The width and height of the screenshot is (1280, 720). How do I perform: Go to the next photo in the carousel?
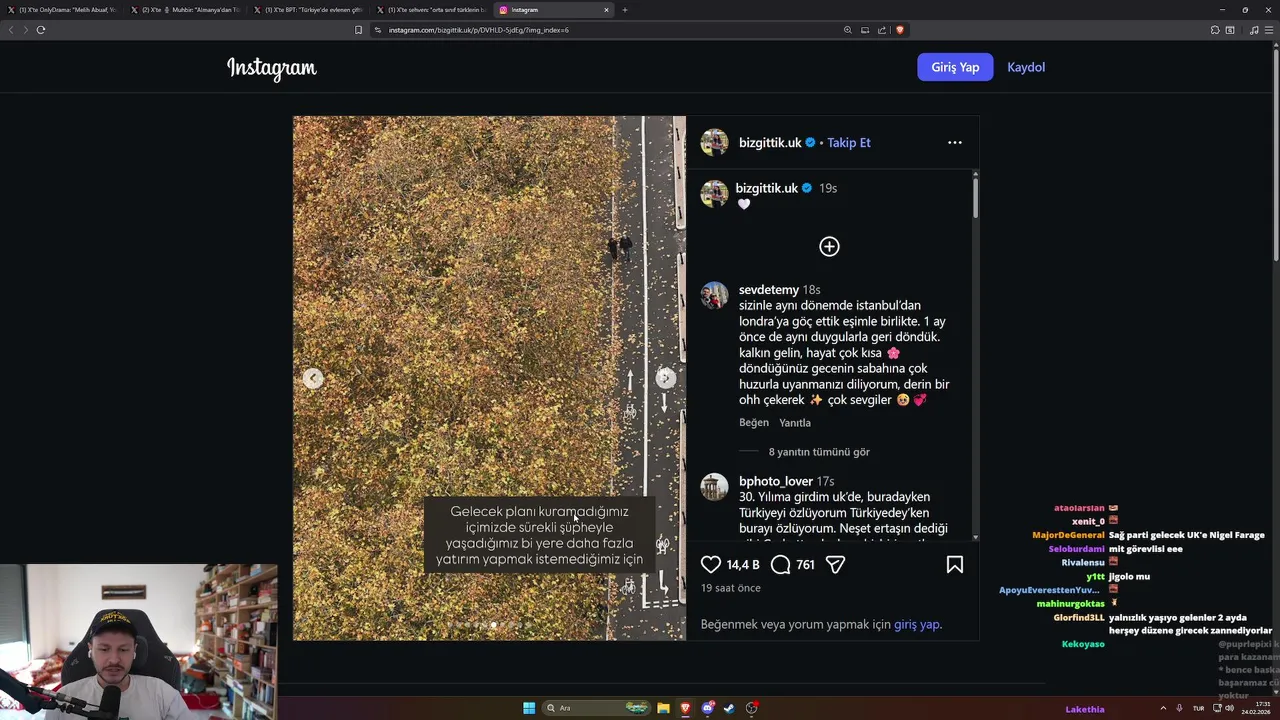click(x=665, y=378)
